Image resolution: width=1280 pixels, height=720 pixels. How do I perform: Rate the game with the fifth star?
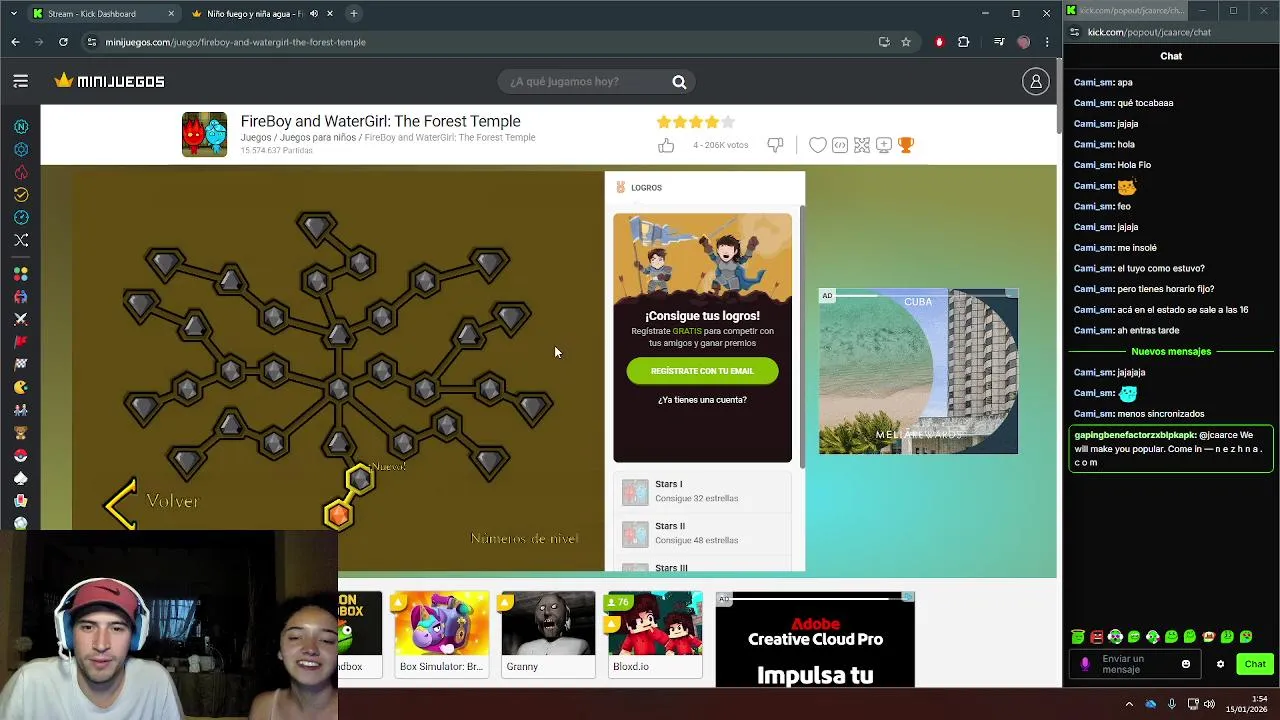click(x=727, y=122)
